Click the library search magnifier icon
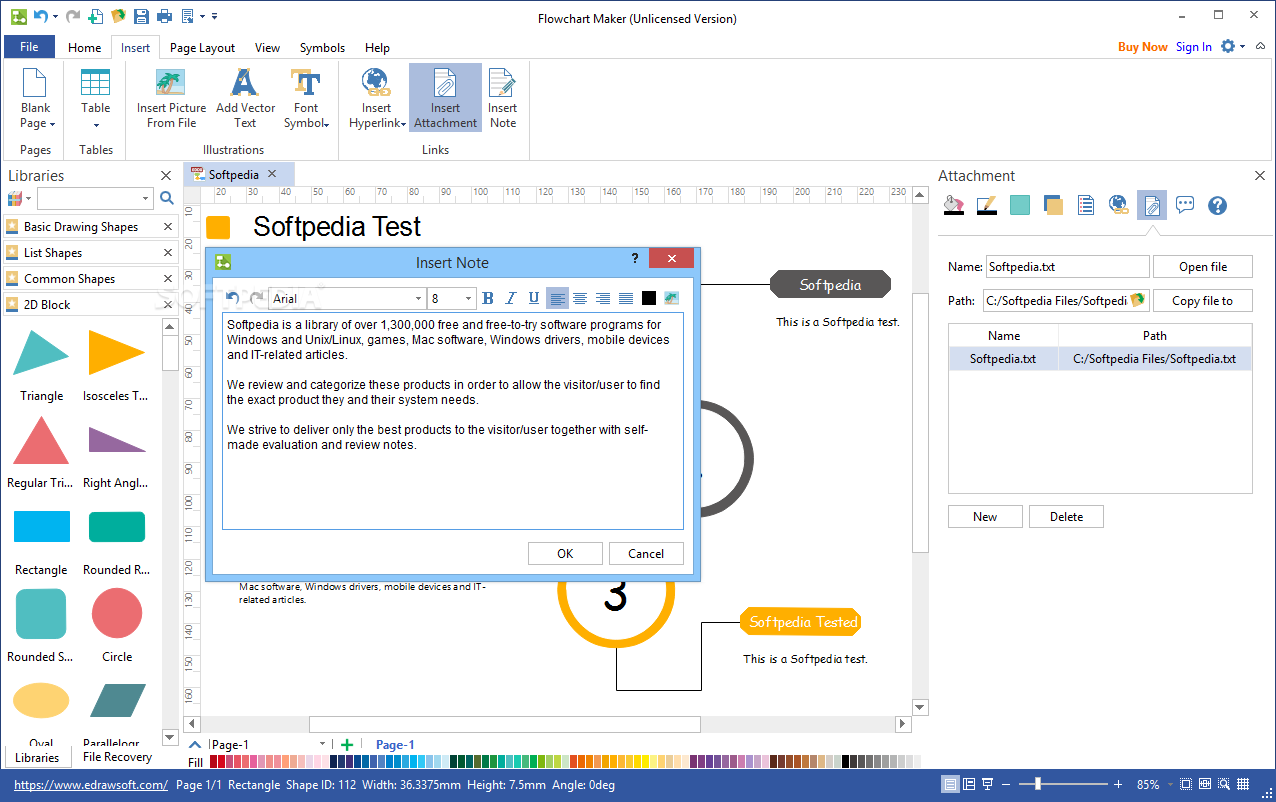This screenshot has height=802, width=1276. [167, 198]
